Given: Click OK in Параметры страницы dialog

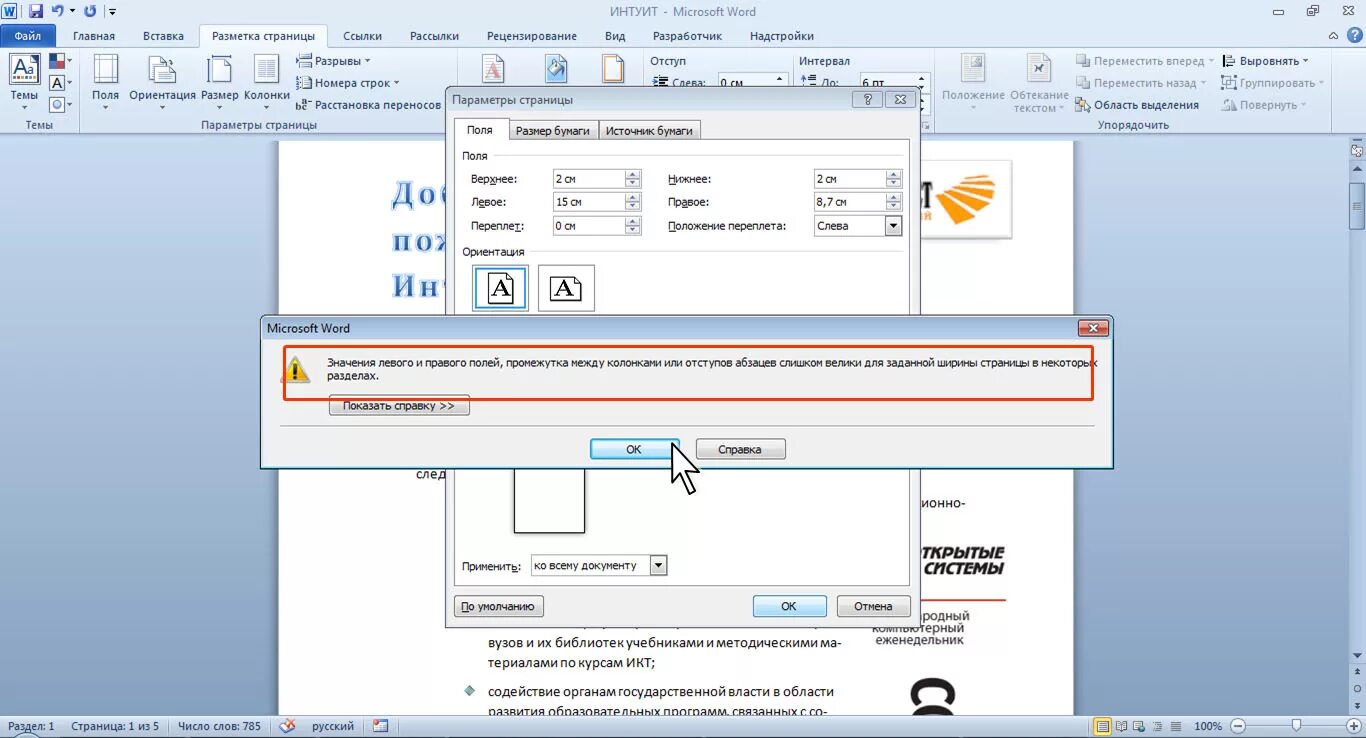Looking at the screenshot, I should click(789, 606).
